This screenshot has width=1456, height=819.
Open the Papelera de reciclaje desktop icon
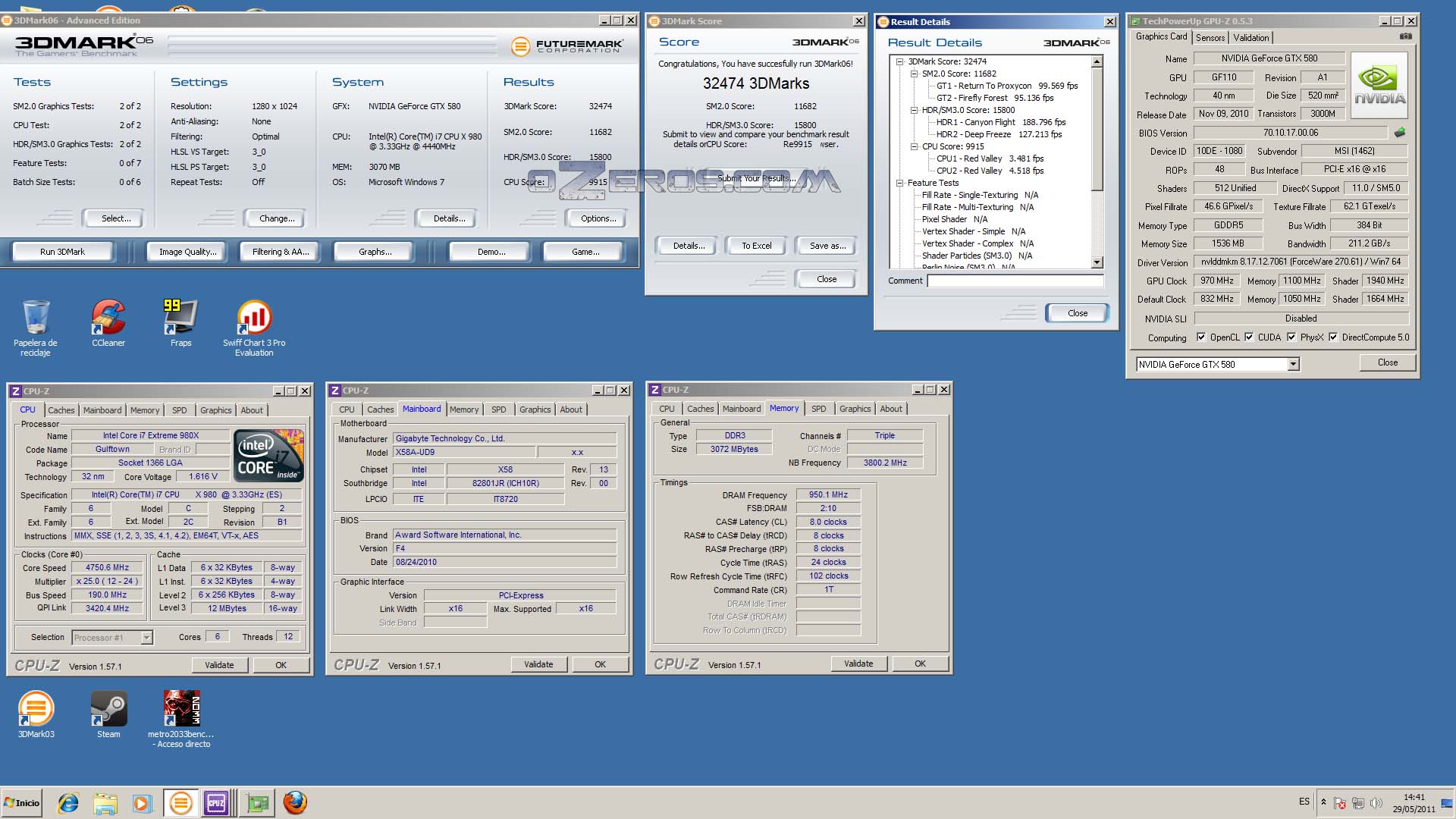(x=36, y=328)
